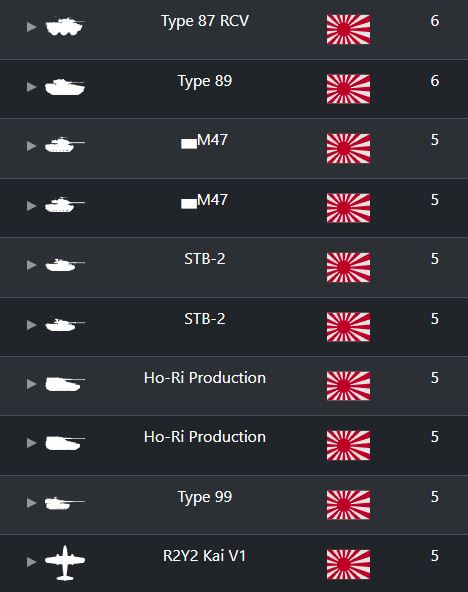Click the R2Y2 Kai V1 aircraft icon
468x592 pixels.
pos(65,563)
